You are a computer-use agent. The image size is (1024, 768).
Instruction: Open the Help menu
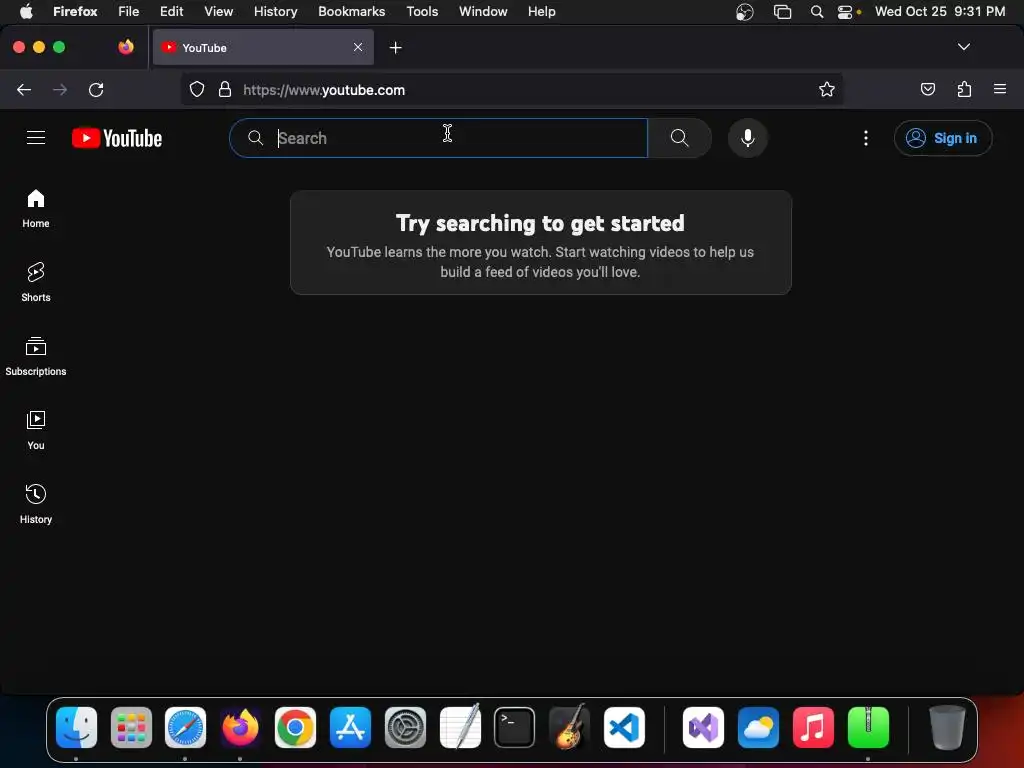[x=541, y=11]
